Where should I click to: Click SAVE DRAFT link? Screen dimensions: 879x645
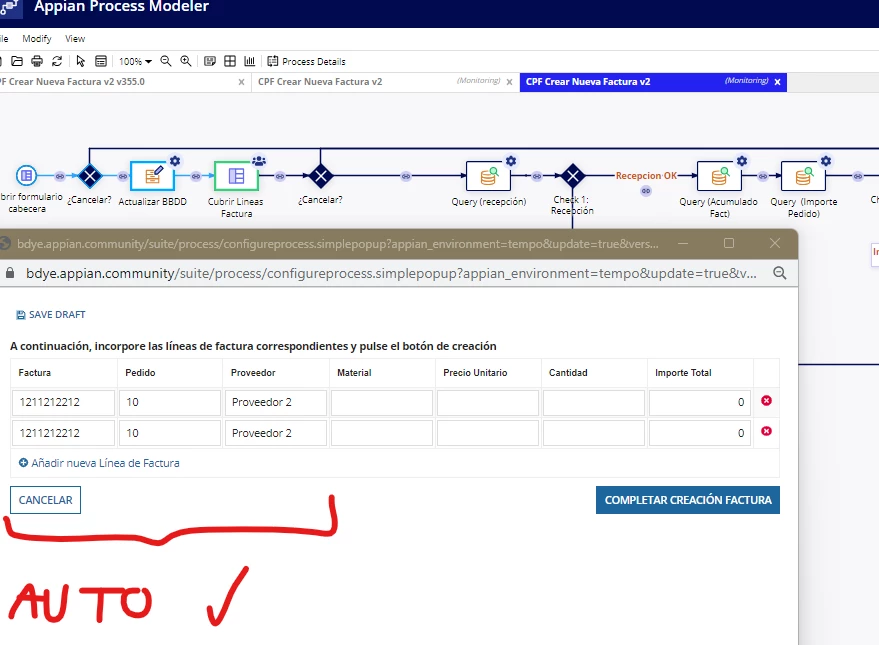[50, 315]
